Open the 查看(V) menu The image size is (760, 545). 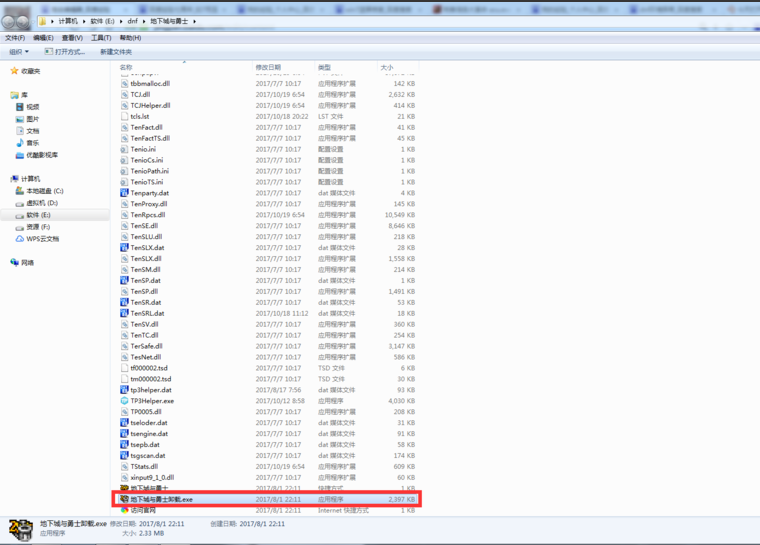(71, 38)
